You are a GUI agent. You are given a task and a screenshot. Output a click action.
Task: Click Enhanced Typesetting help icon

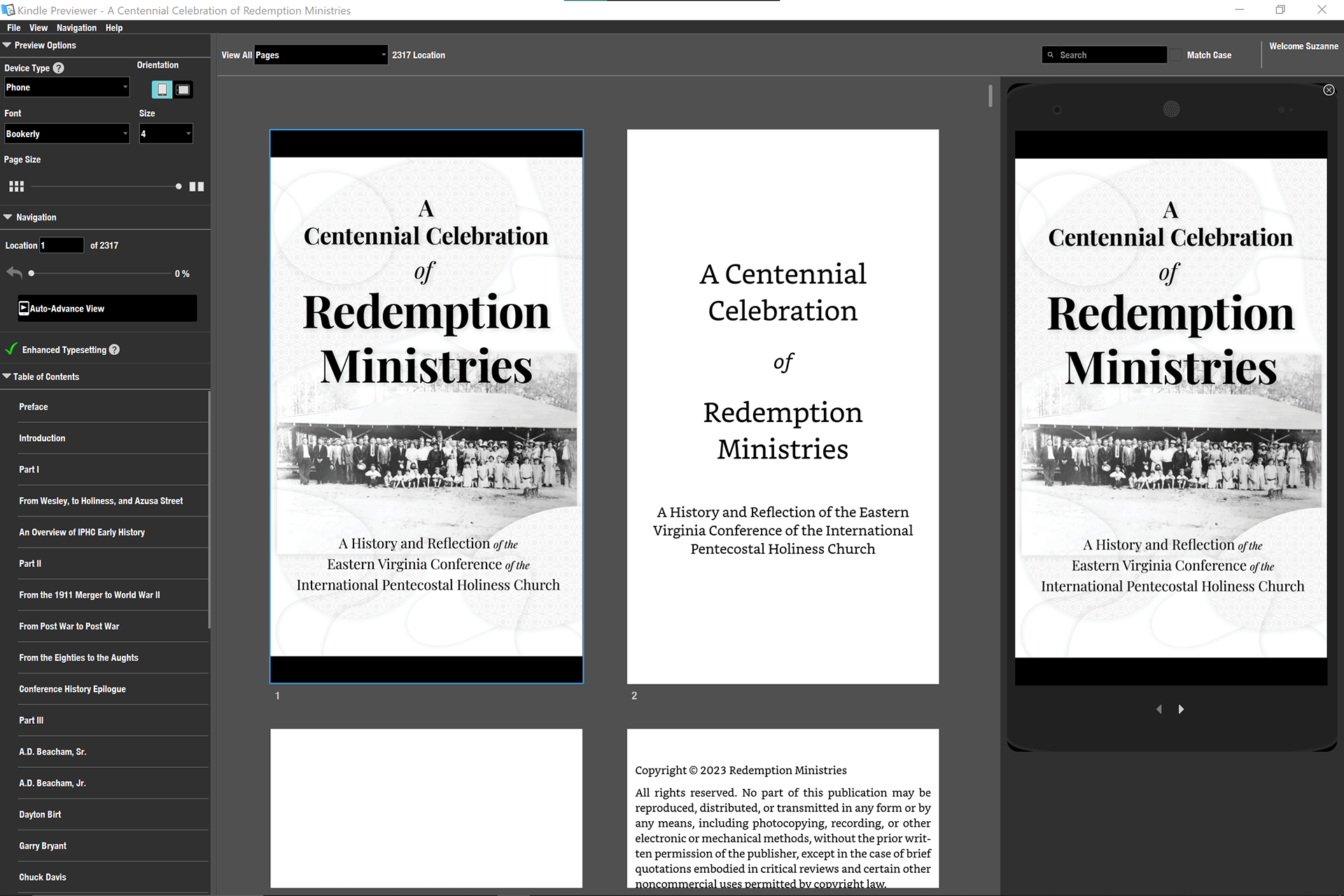click(114, 349)
